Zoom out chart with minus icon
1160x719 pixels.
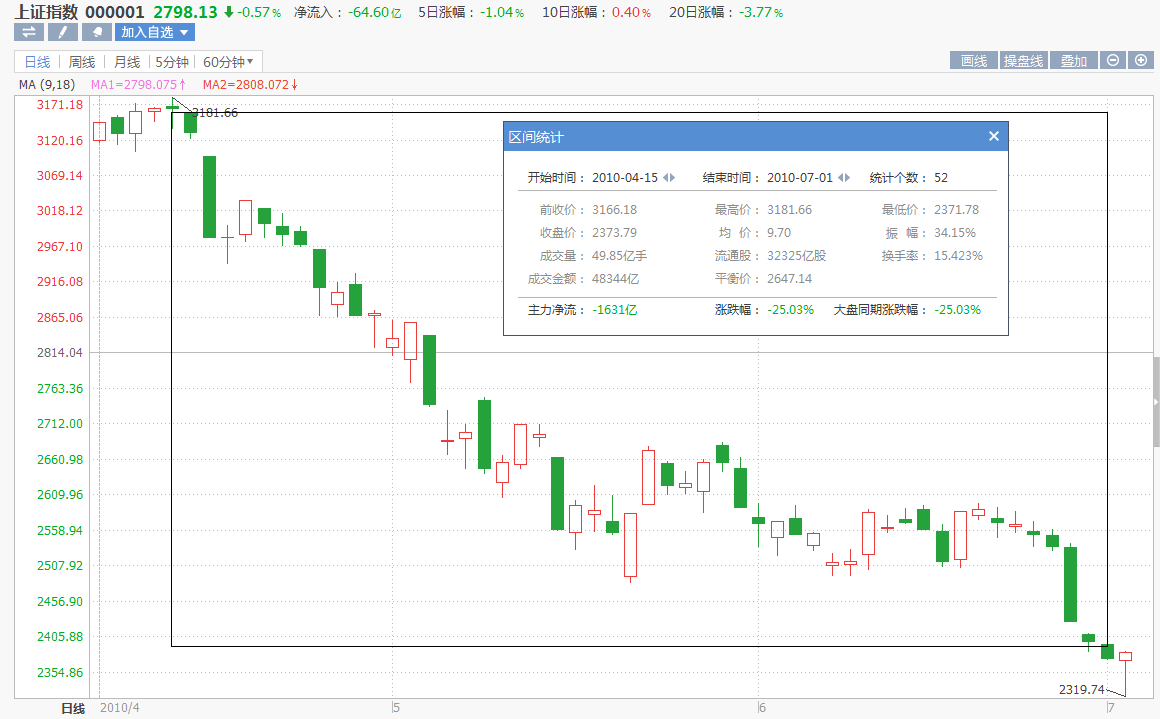pyautogui.click(x=1112, y=61)
